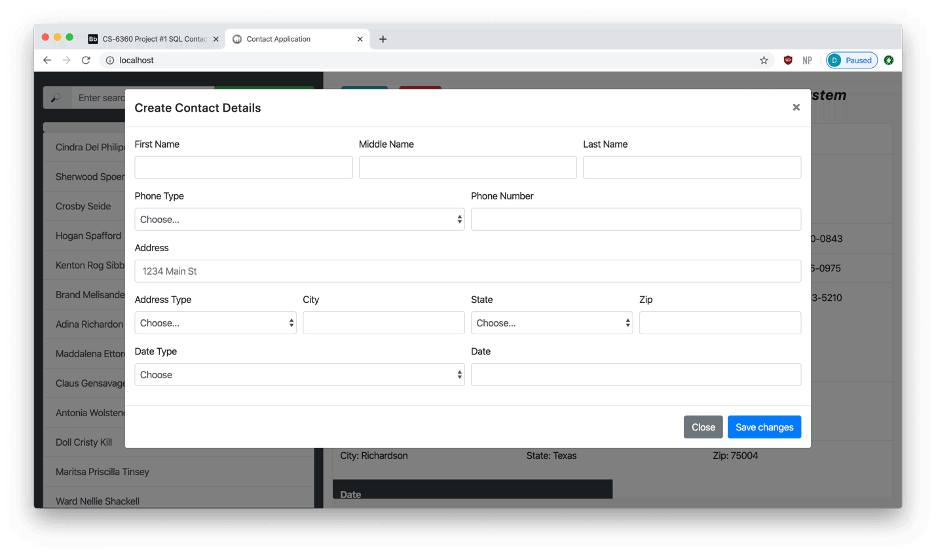936x552 pixels.
Task: Go back in browser history
Action: tap(47, 60)
